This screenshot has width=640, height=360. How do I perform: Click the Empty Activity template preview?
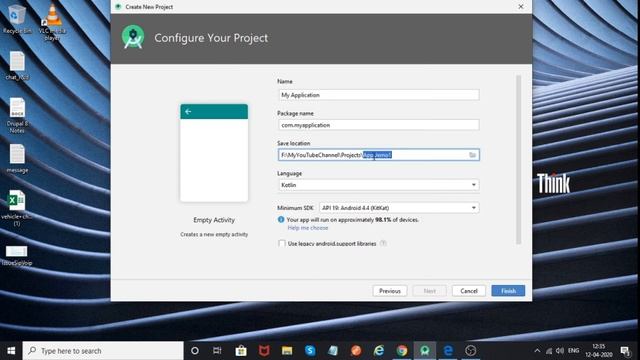pyautogui.click(x=214, y=153)
